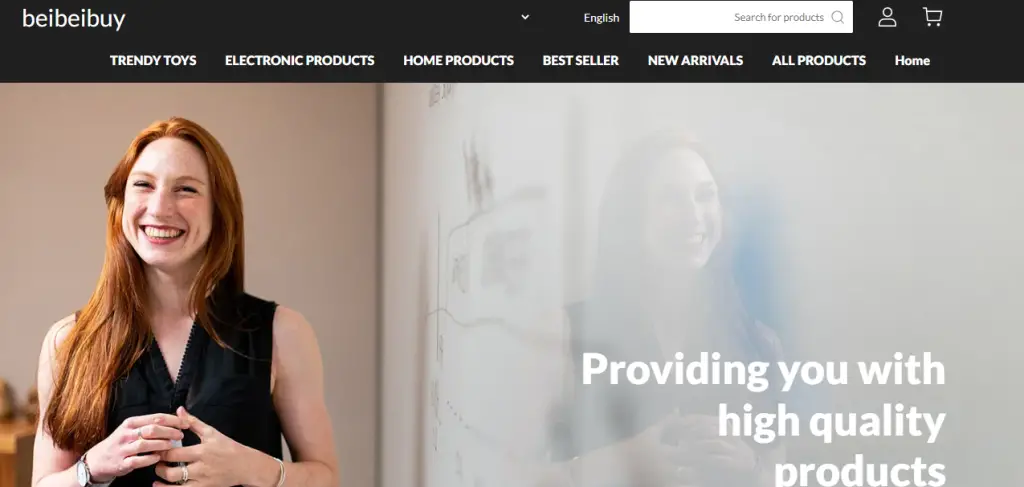Open the user account icon
Image resolution: width=1024 pixels, height=487 pixels.
(x=887, y=17)
